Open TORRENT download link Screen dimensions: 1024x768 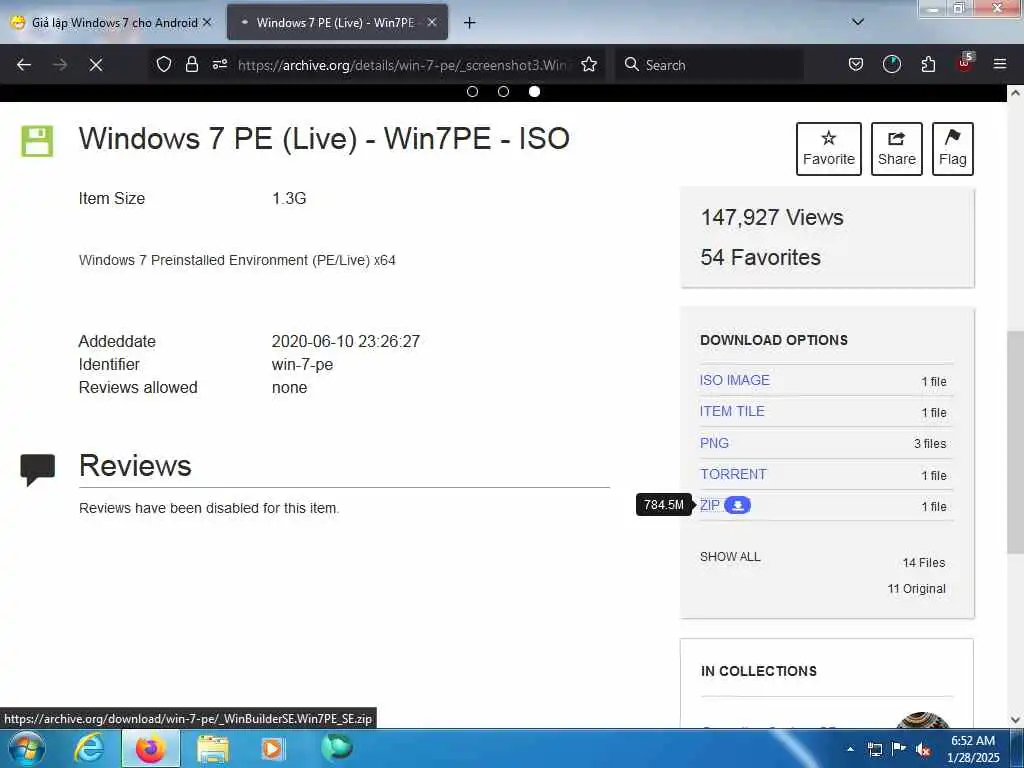tap(733, 474)
